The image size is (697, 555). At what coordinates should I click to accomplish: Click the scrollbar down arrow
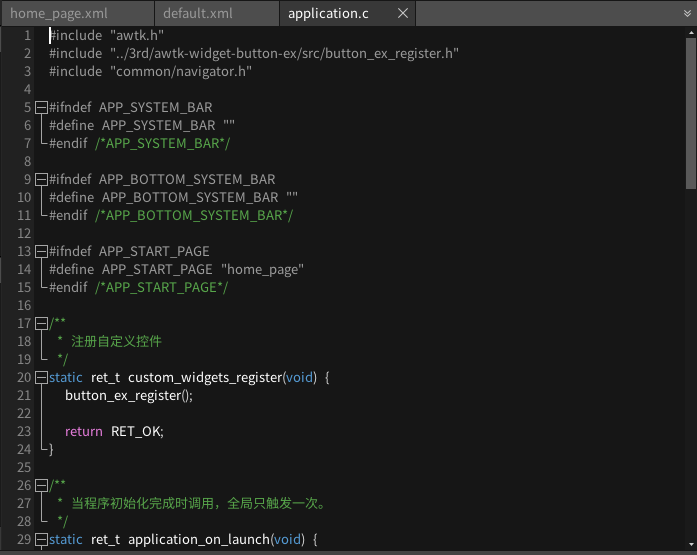(x=691, y=544)
